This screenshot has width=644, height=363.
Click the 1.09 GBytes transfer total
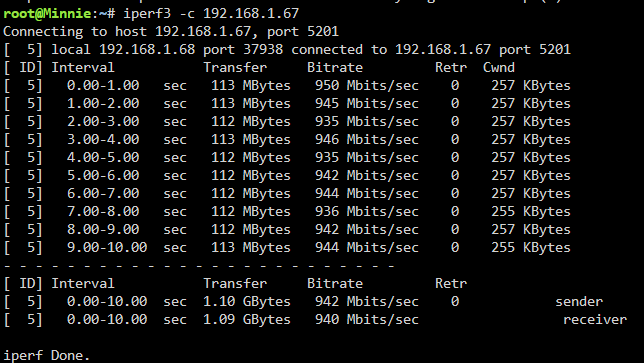pos(247,319)
